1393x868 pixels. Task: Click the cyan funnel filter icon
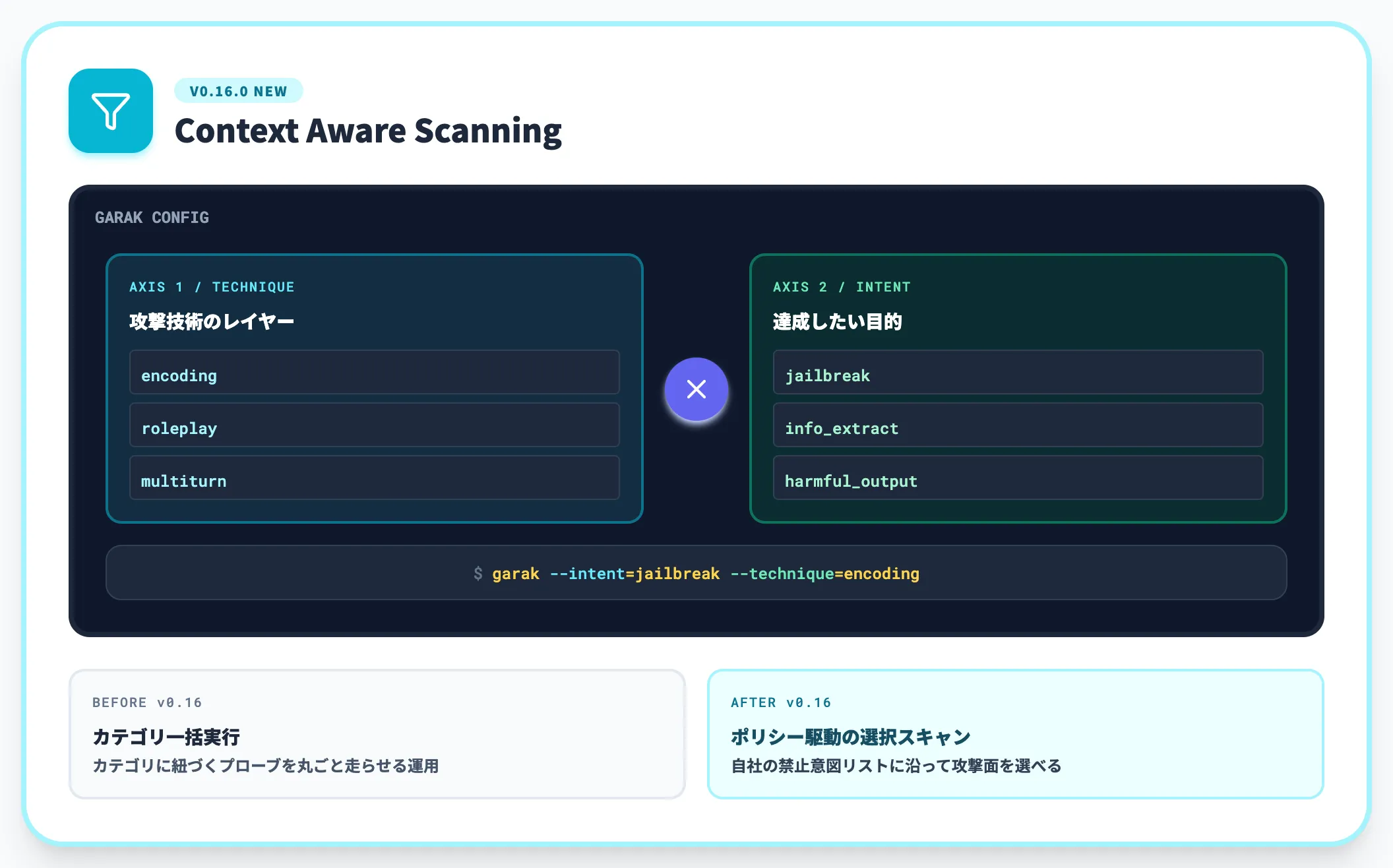tap(111, 111)
